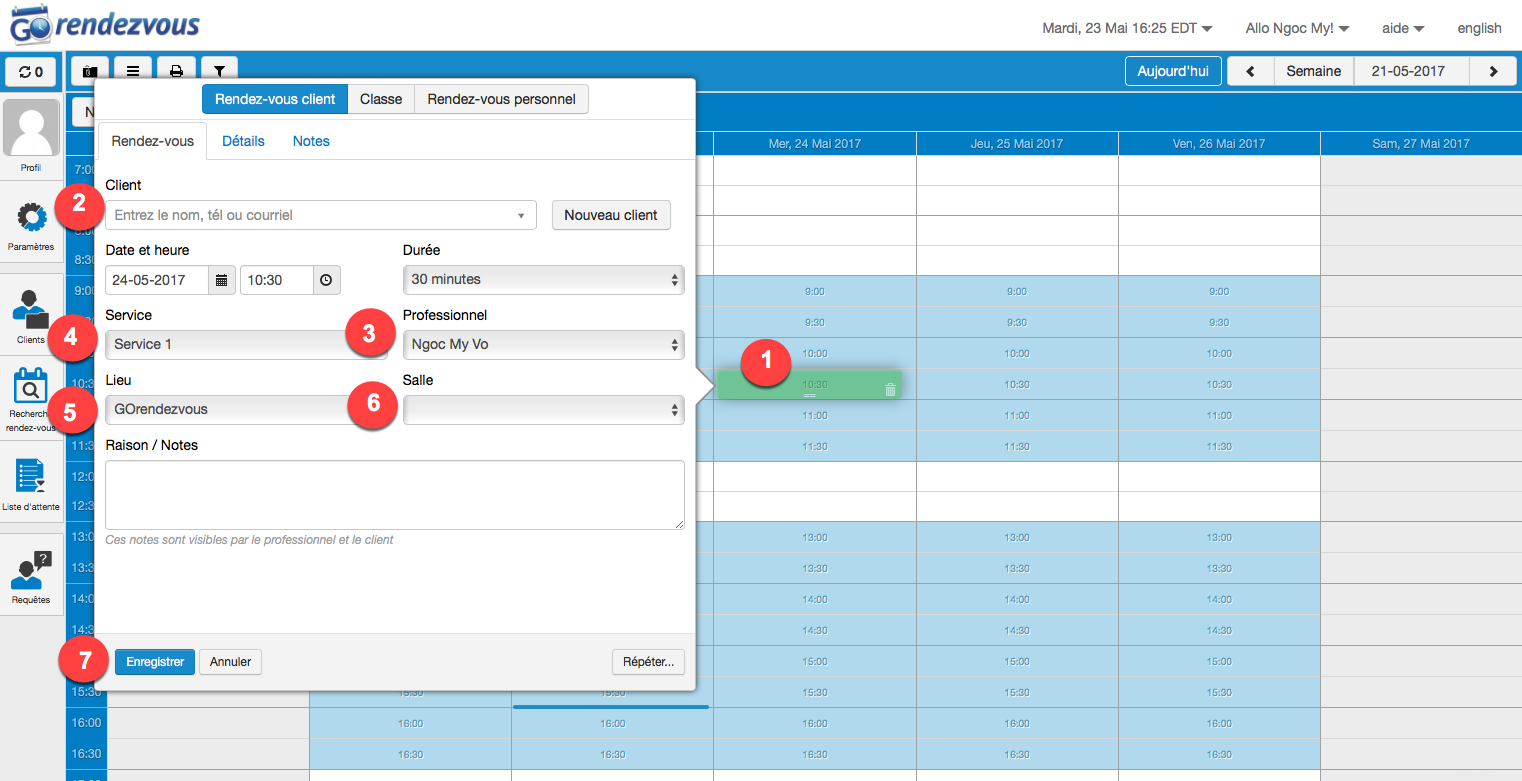1522x781 pixels.
Task: Click the Enregistrer button
Action: coord(155,661)
